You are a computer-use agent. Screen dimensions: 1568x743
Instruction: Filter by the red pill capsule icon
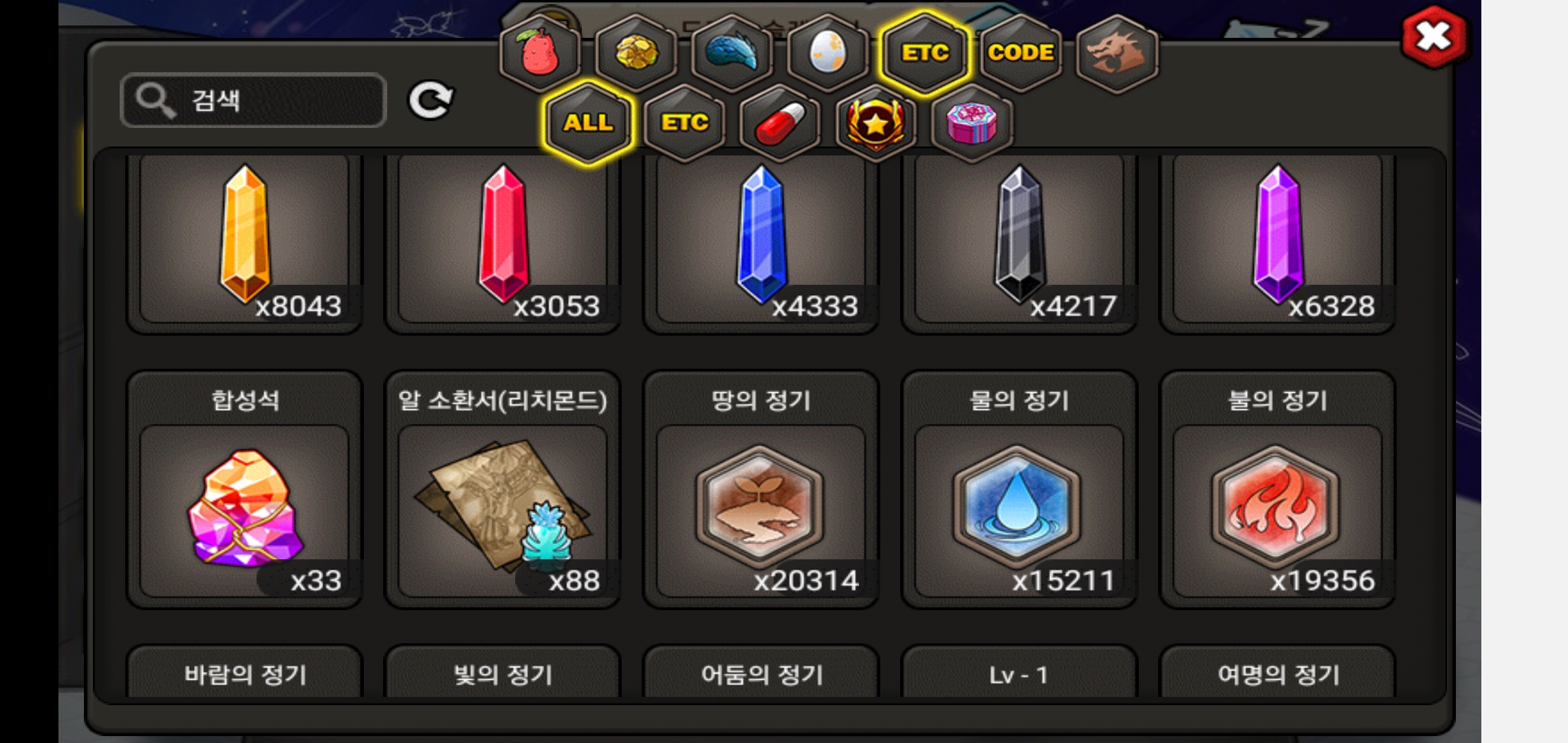coord(780,122)
